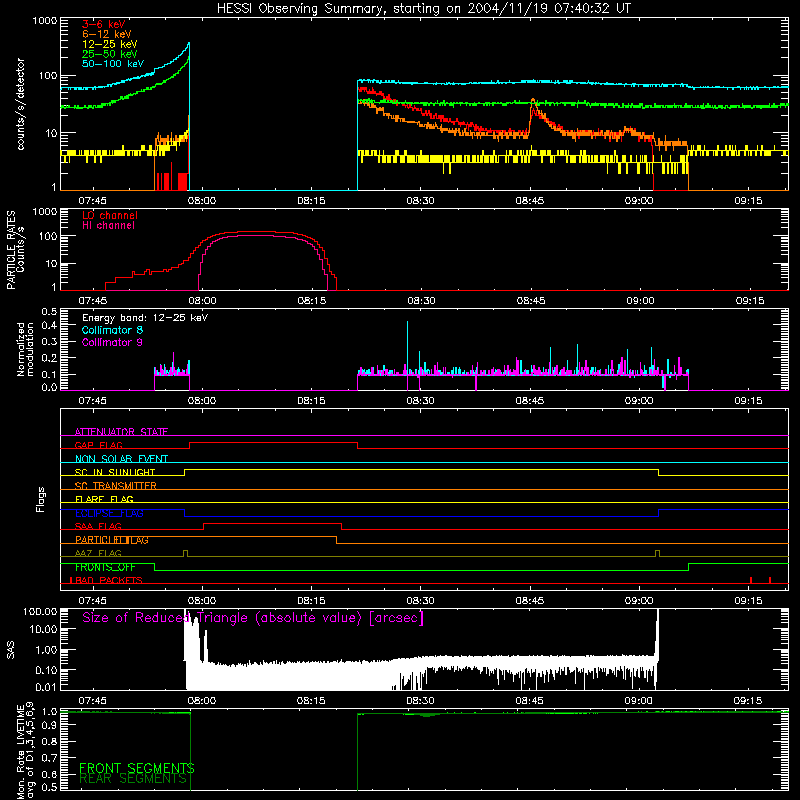Click the 'SC IN SUNLIGHT' flag label

coord(115,472)
